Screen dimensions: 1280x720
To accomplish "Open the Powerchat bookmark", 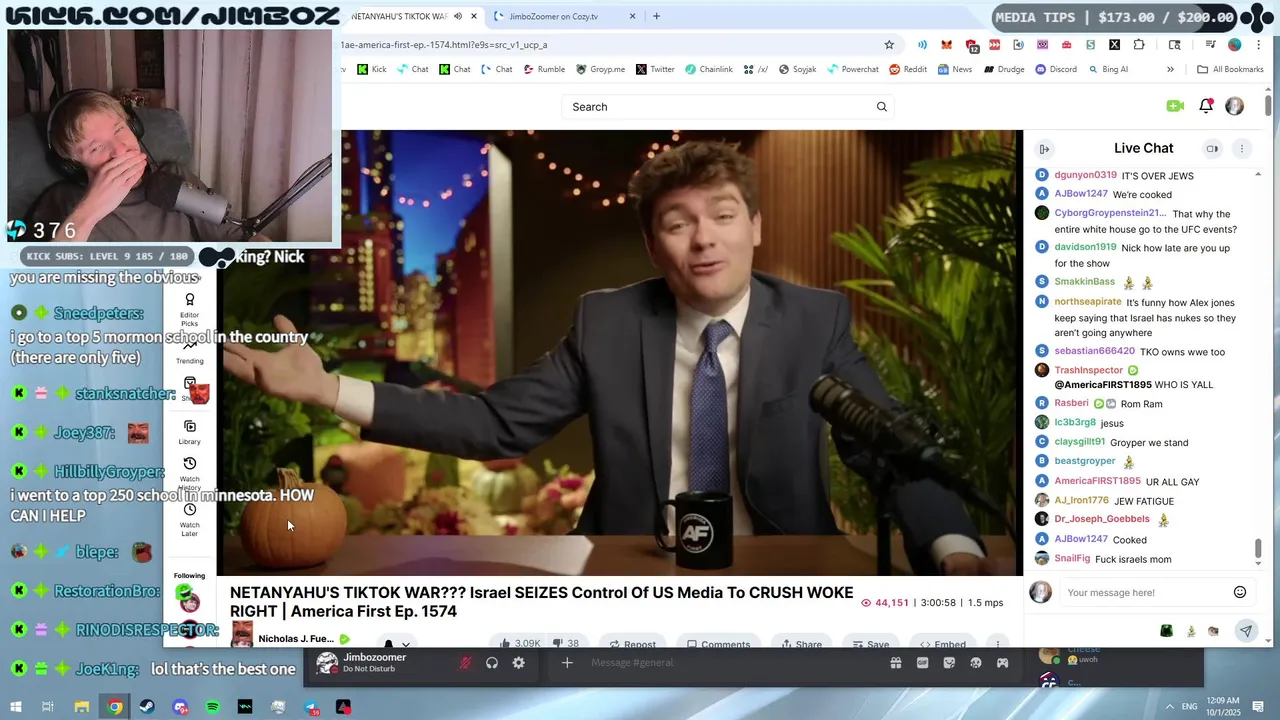I will point(852,70).
